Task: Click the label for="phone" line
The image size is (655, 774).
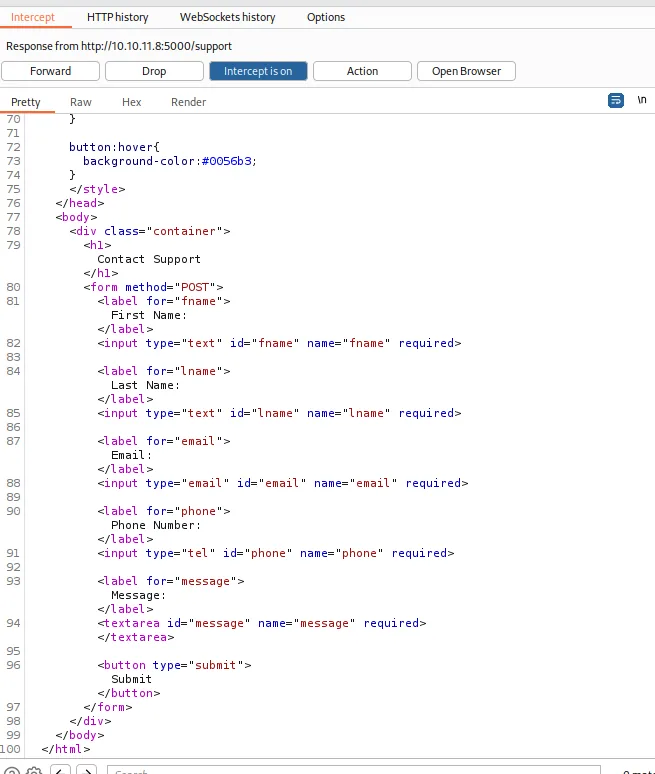Action: point(164,511)
